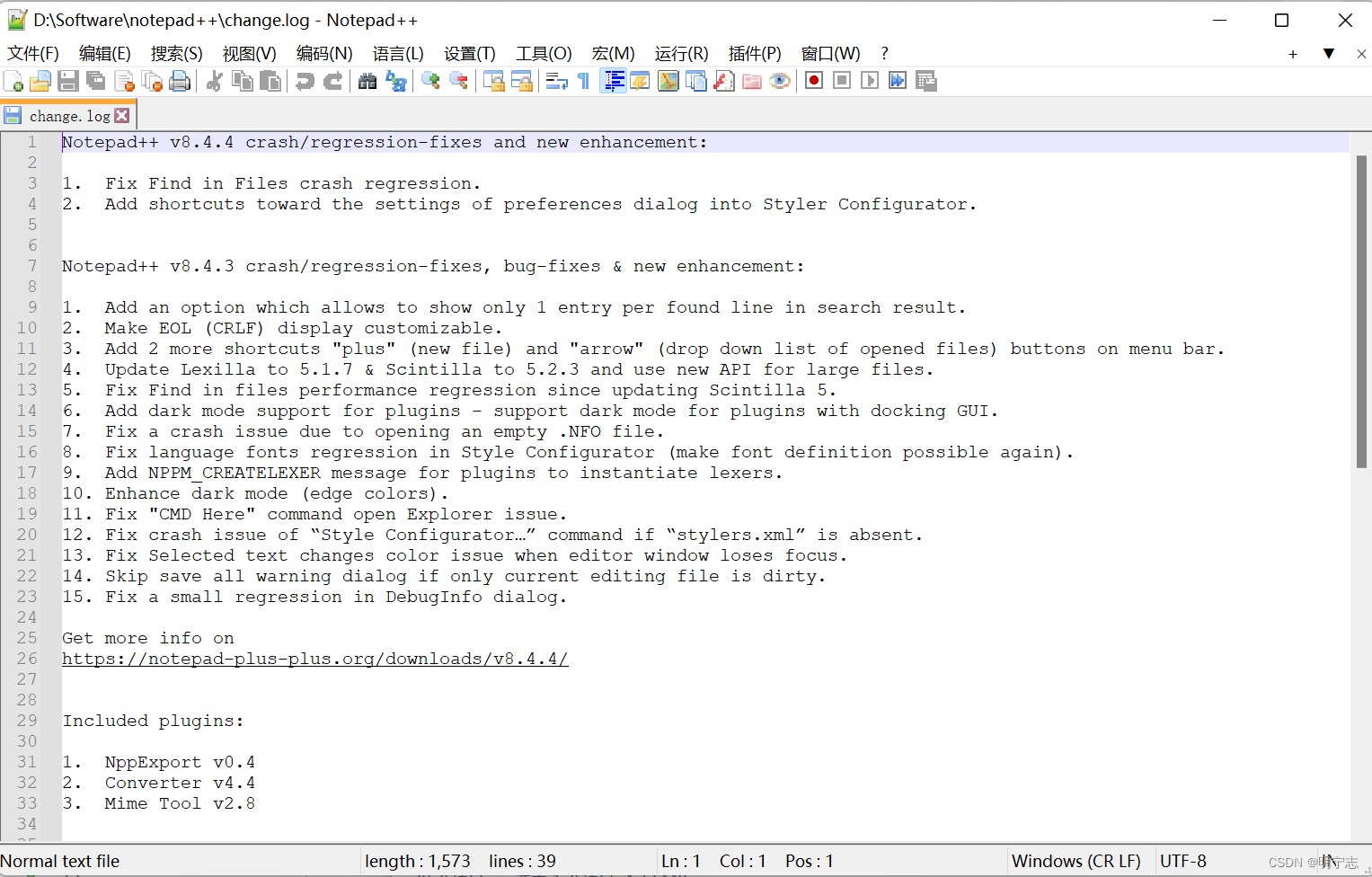Image resolution: width=1372 pixels, height=877 pixels.
Task: Open the user-defined language dialog icon
Action: pos(640,81)
